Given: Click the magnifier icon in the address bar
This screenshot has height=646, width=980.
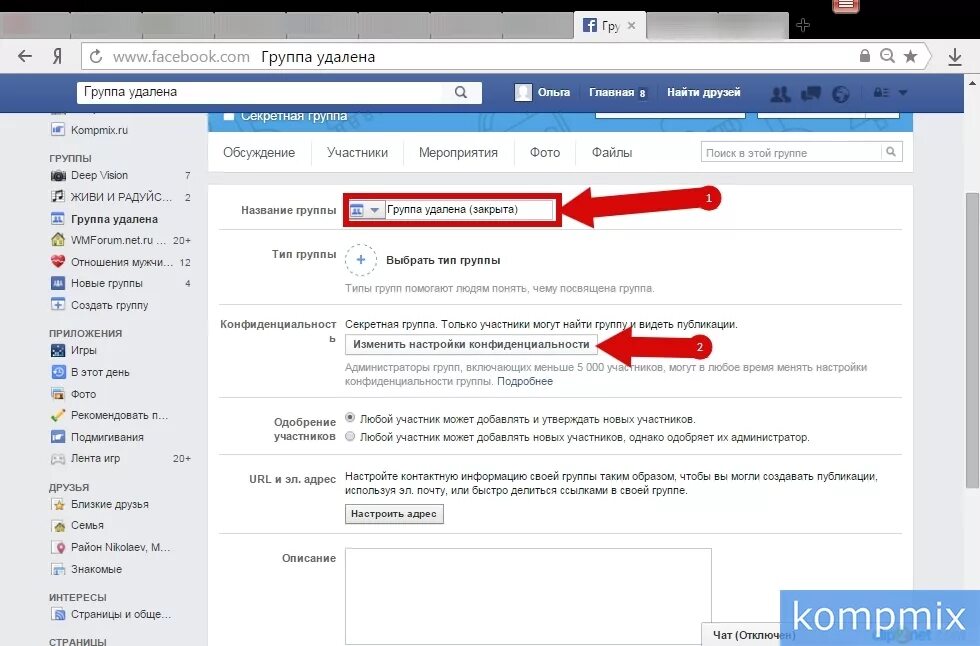Looking at the screenshot, I should tap(887, 56).
